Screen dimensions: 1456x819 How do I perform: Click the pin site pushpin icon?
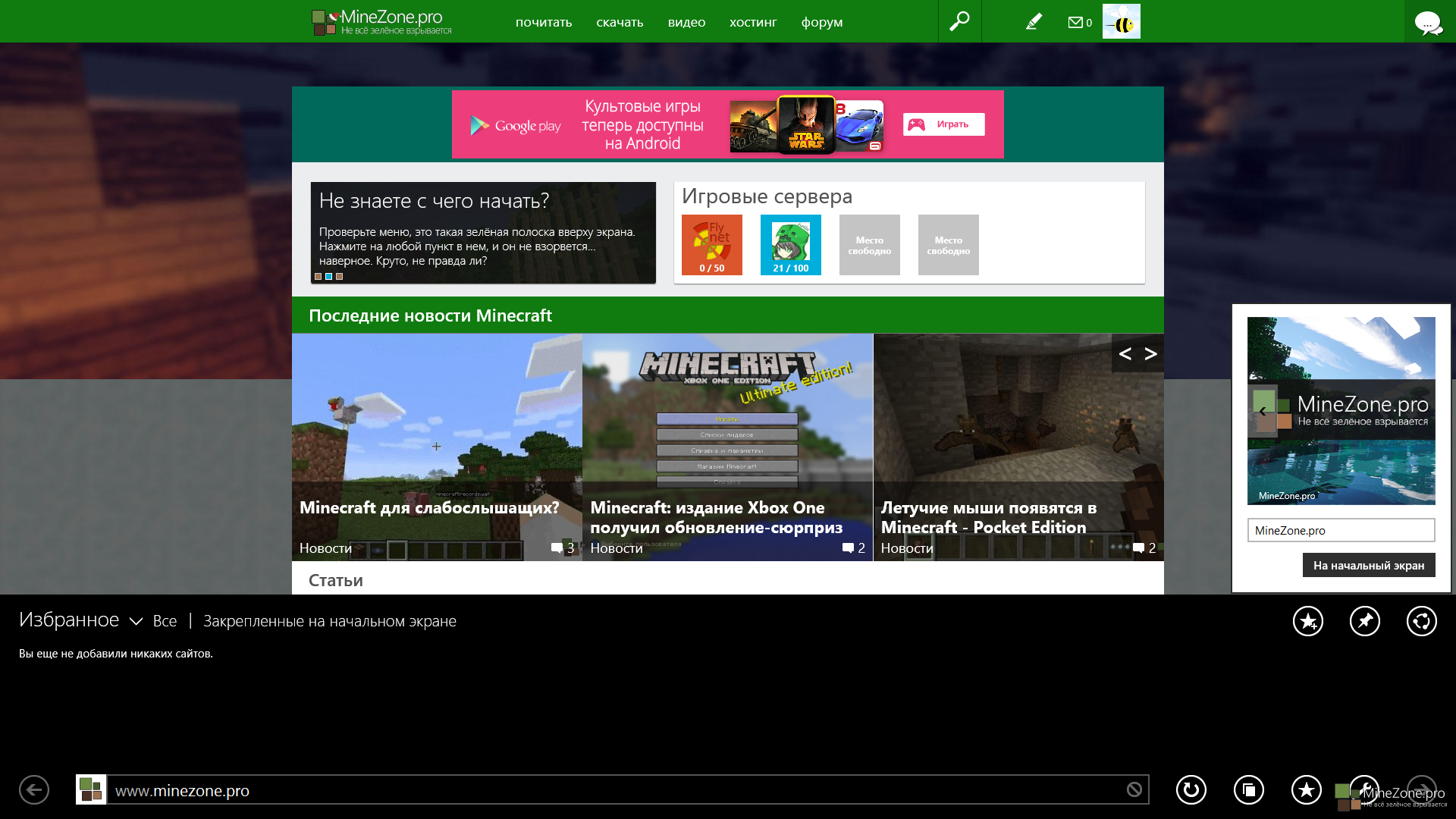[1364, 621]
